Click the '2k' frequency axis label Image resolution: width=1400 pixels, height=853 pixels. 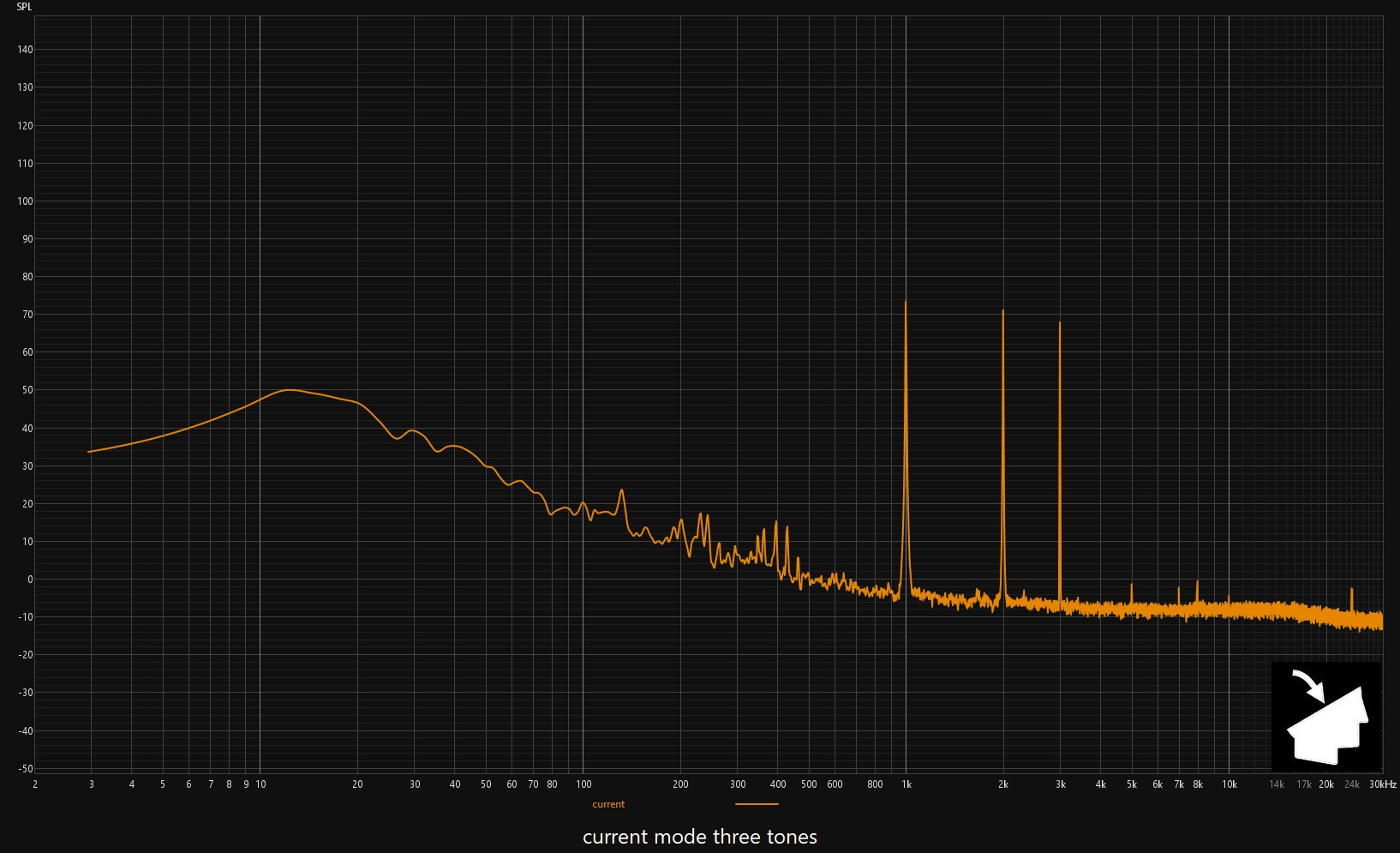pyautogui.click(x=1003, y=784)
